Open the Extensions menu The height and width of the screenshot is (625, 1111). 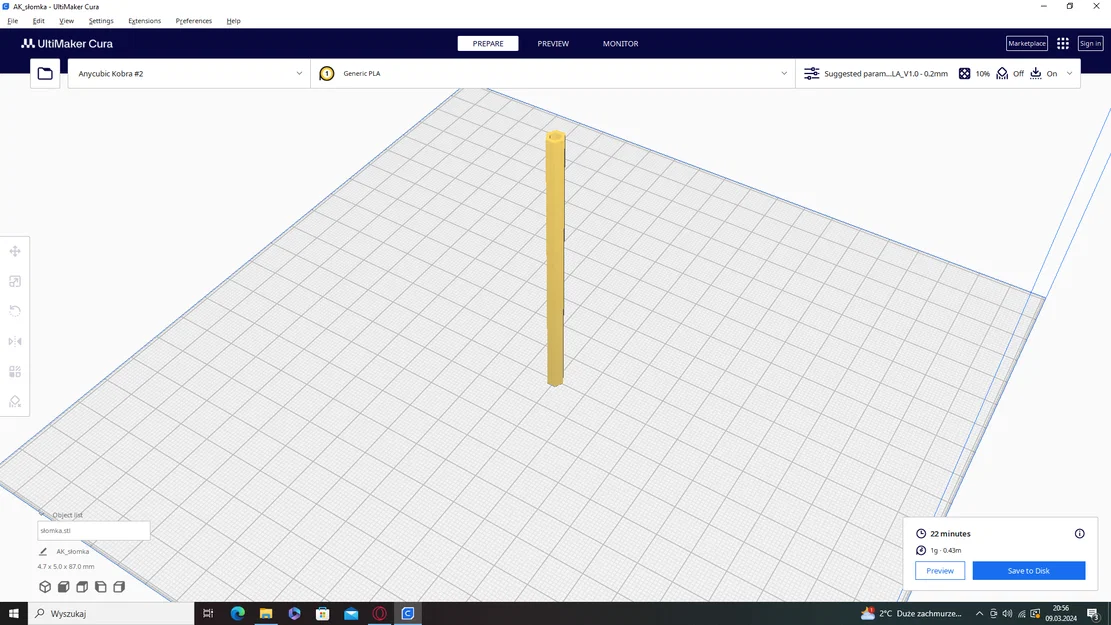click(x=145, y=21)
